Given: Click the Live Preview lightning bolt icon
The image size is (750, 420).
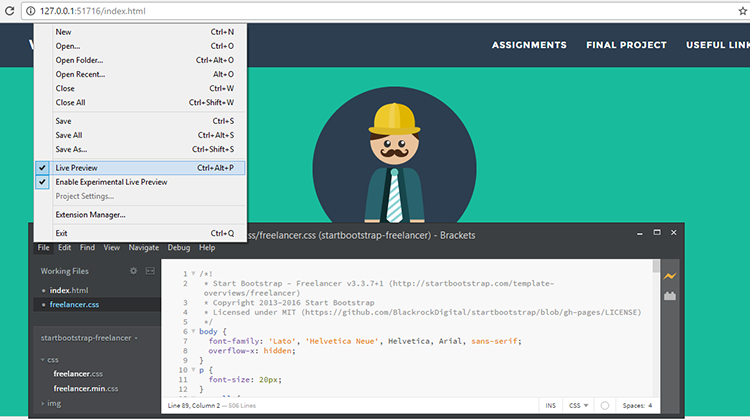Looking at the screenshot, I should click(x=670, y=276).
